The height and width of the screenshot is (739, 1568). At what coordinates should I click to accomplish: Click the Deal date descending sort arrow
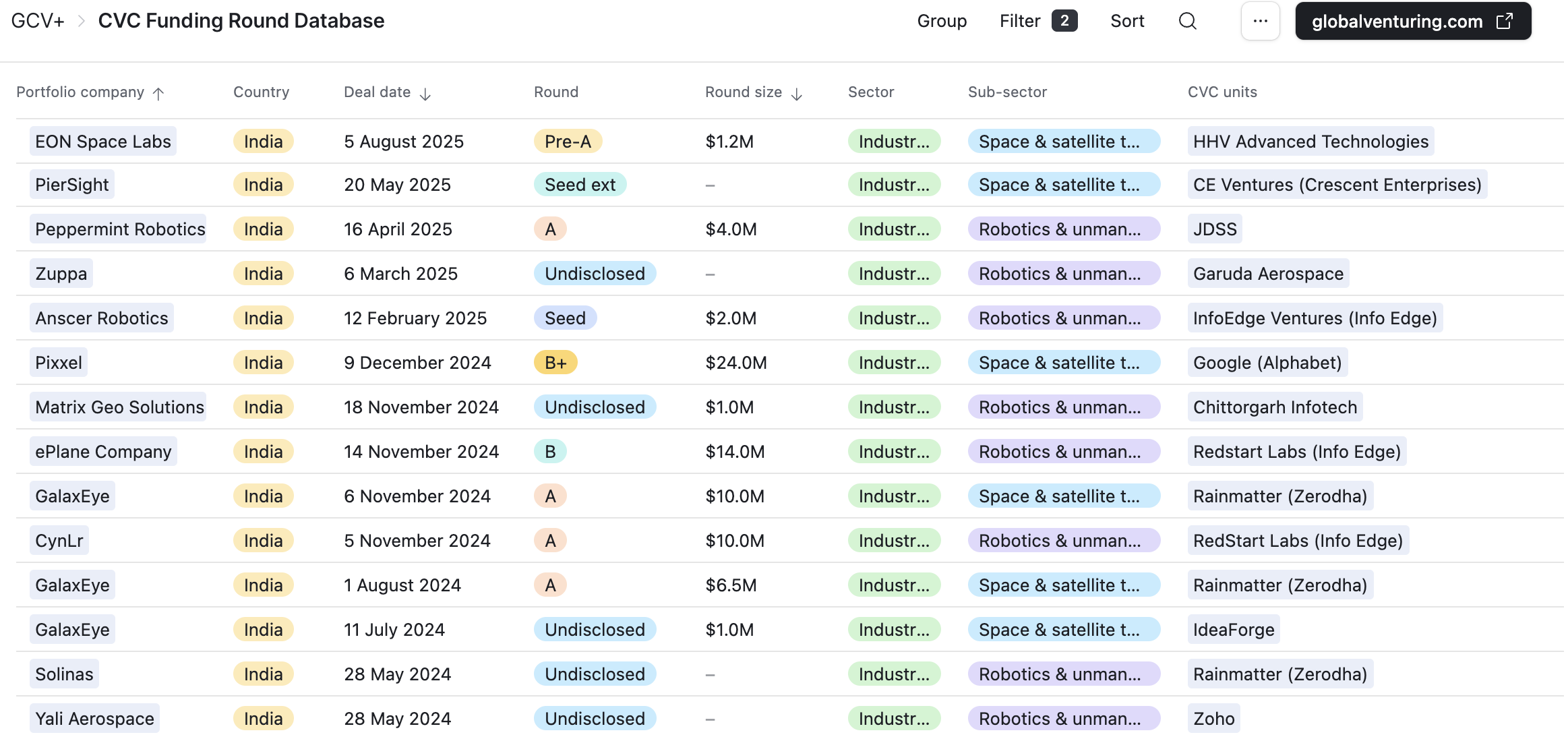[425, 94]
